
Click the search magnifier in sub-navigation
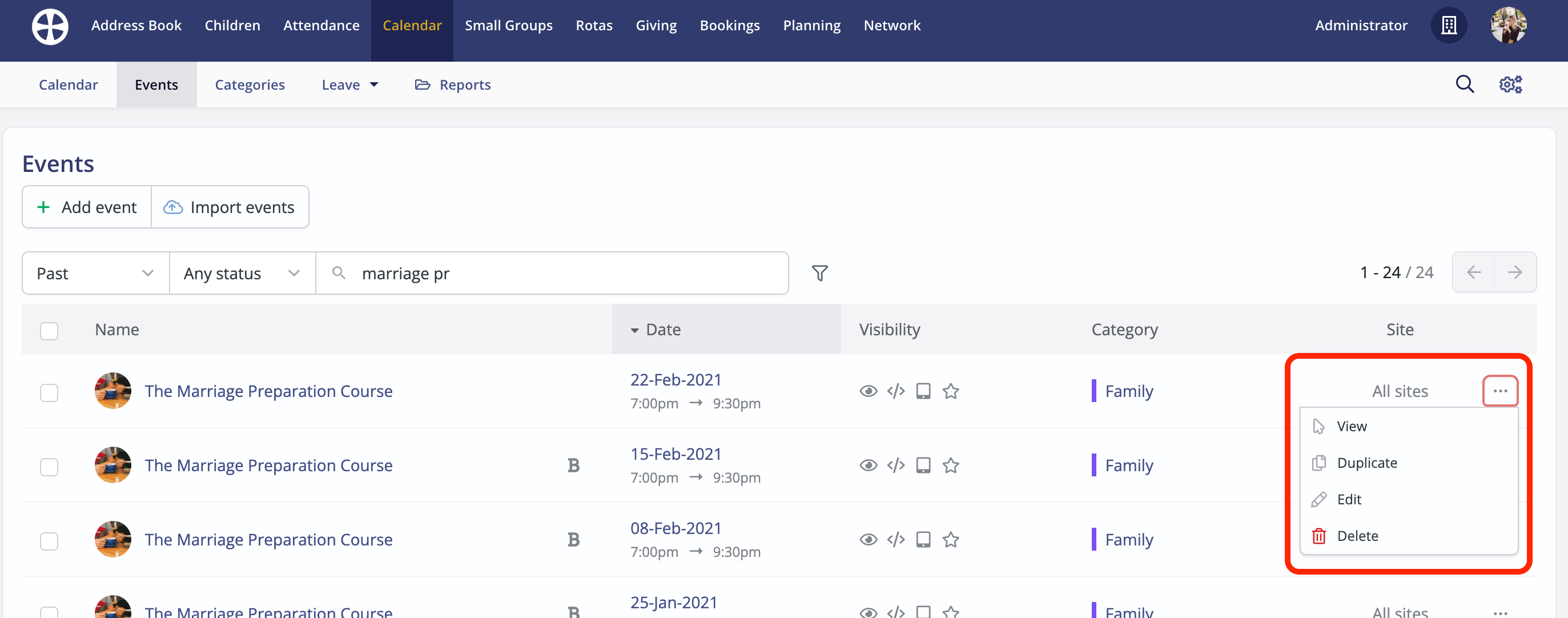(x=1465, y=85)
